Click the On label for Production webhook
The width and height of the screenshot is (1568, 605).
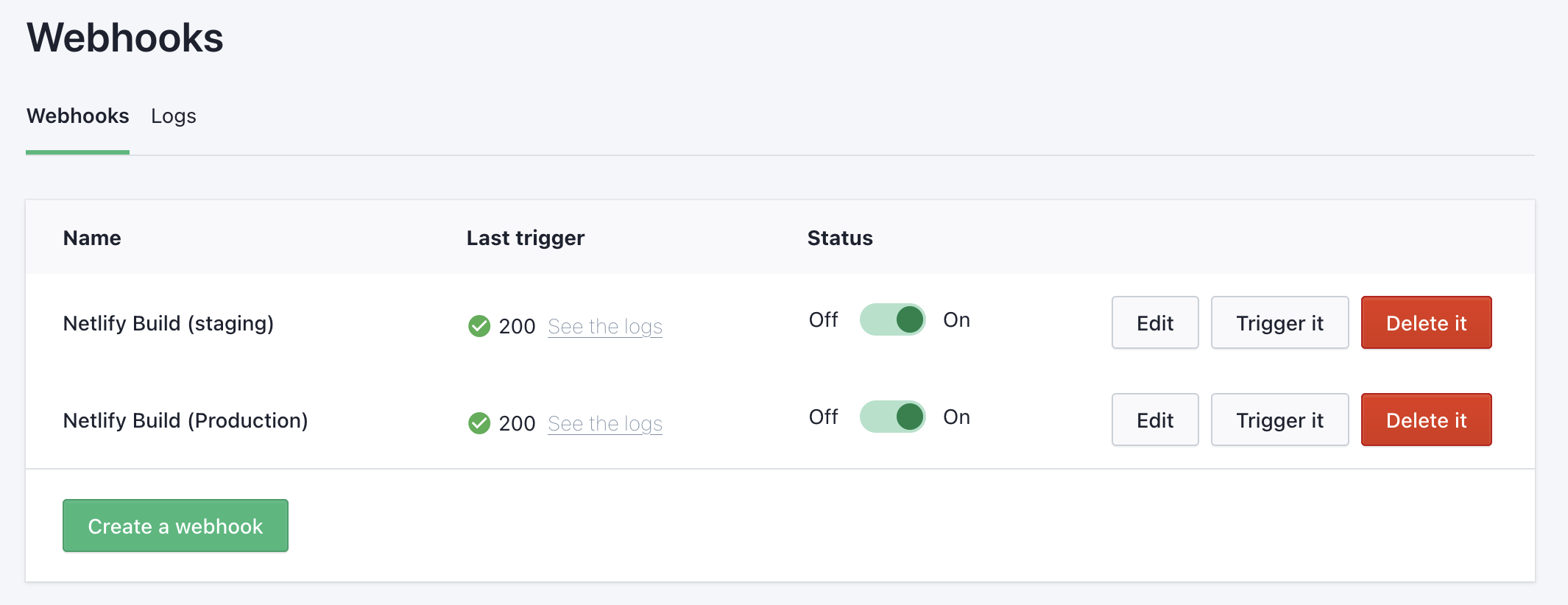point(956,417)
